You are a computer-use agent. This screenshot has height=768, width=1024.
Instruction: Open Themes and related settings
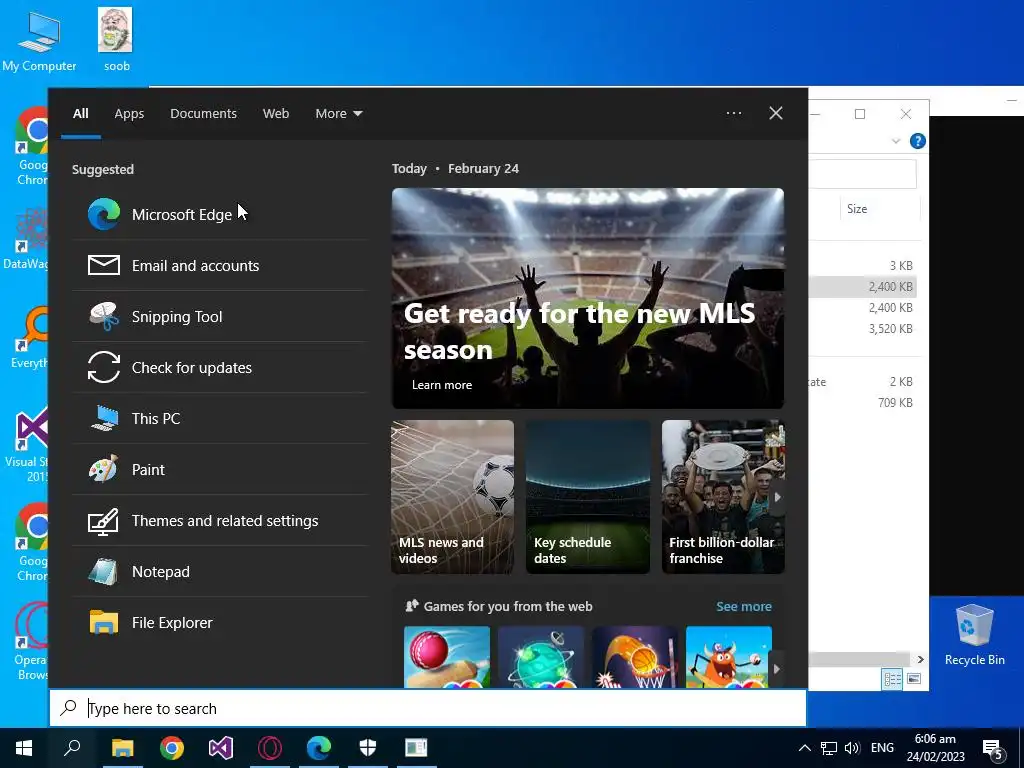[219, 520]
